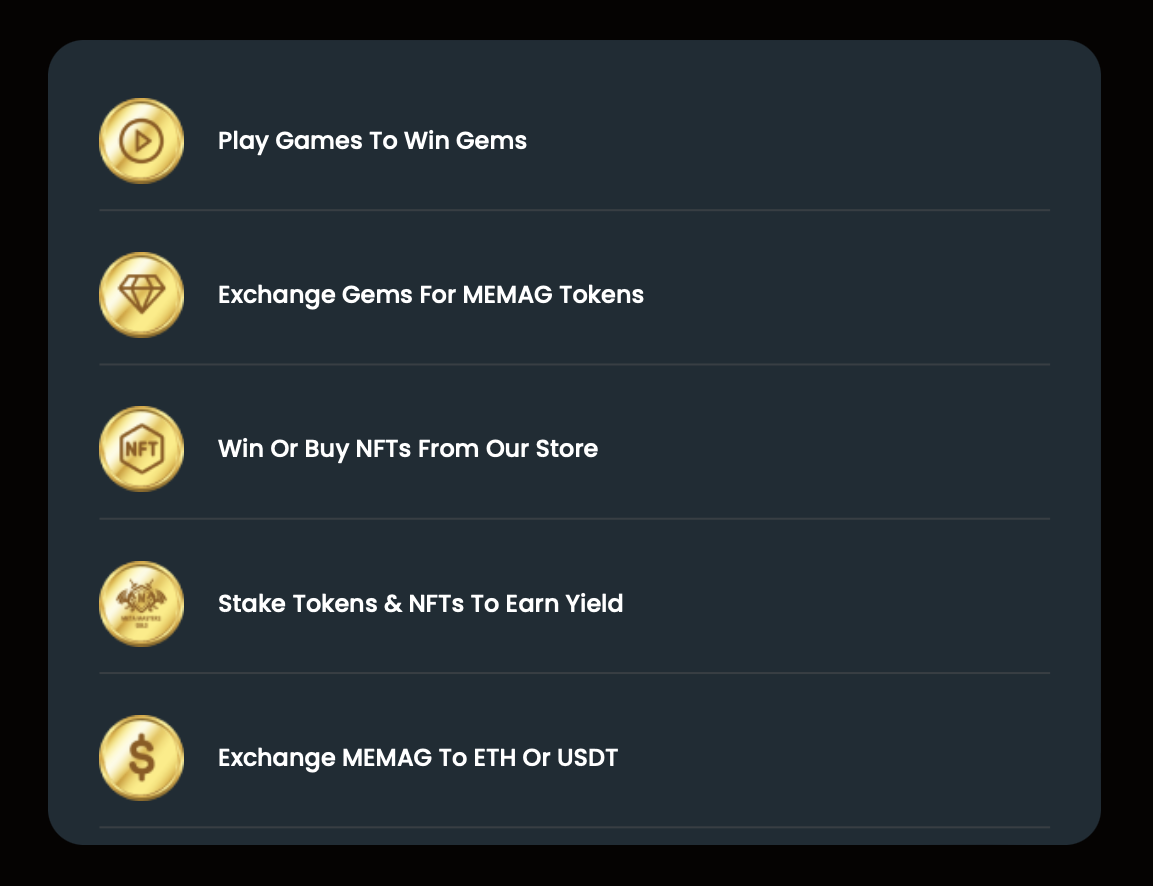The image size is (1153, 886).
Task: Choose "Exchange MEMAG To ETH Or USDT"
Action: coord(418,758)
